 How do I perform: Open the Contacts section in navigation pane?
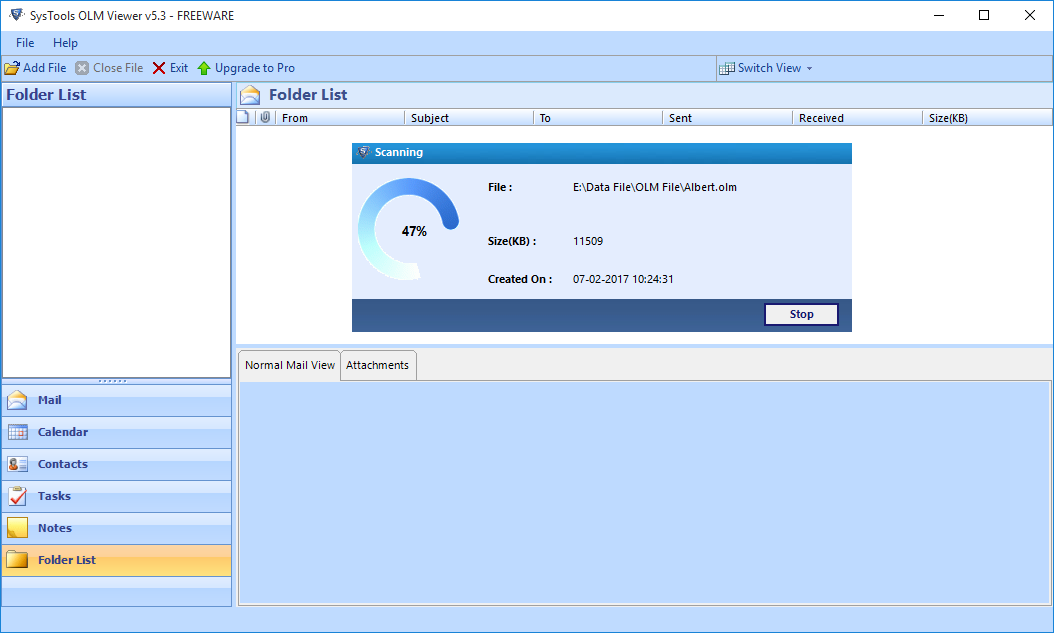pyautogui.click(x=117, y=464)
